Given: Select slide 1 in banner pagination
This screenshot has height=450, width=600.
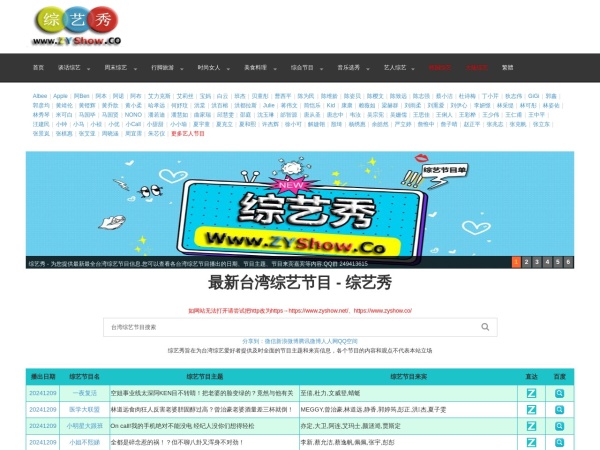Looking at the screenshot, I should tap(516, 262).
